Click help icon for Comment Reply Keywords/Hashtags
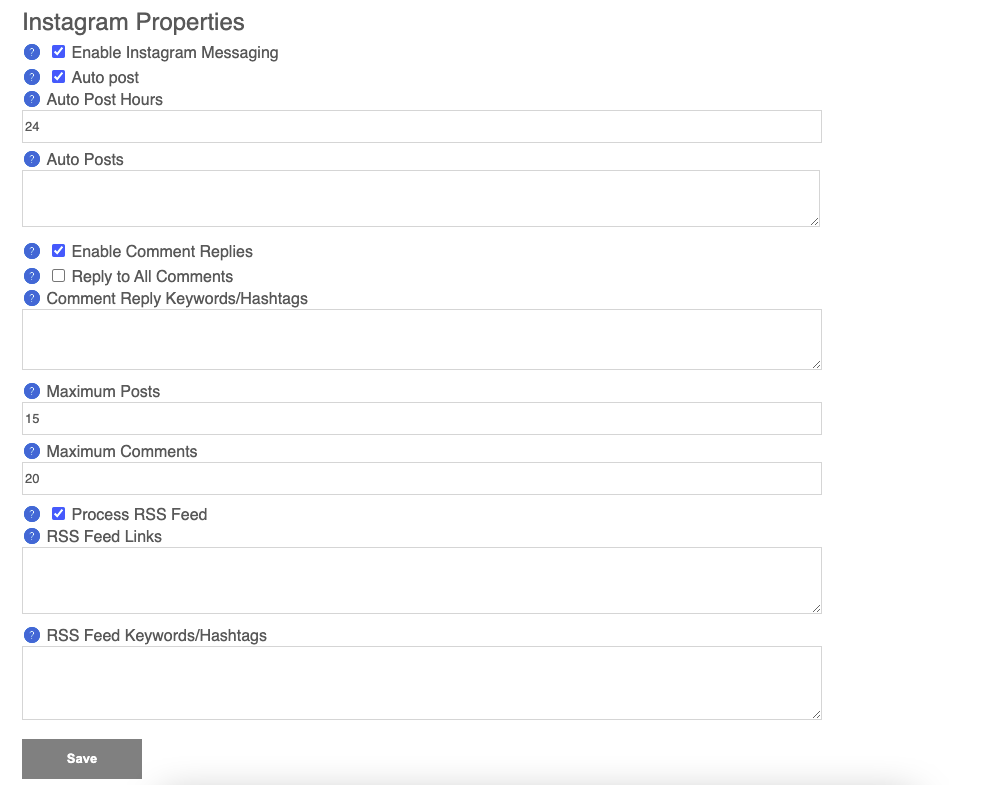This screenshot has width=982, height=785. tap(32, 298)
